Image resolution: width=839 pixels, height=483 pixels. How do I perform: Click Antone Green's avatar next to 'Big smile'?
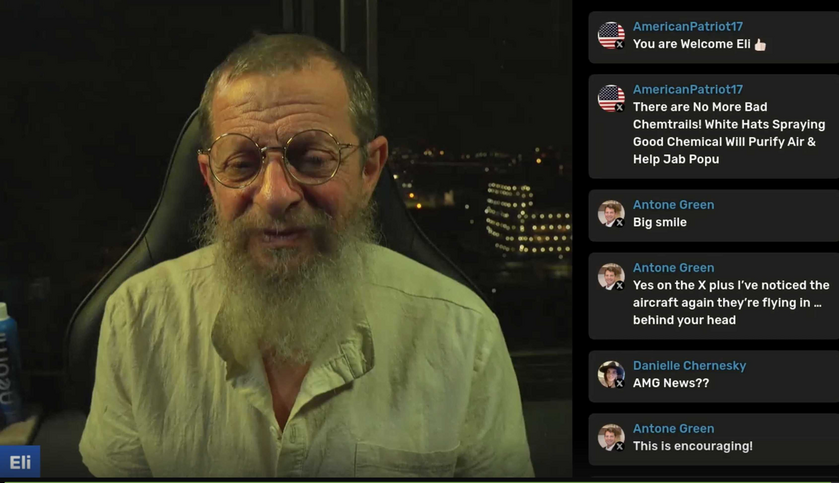click(x=611, y=214)
